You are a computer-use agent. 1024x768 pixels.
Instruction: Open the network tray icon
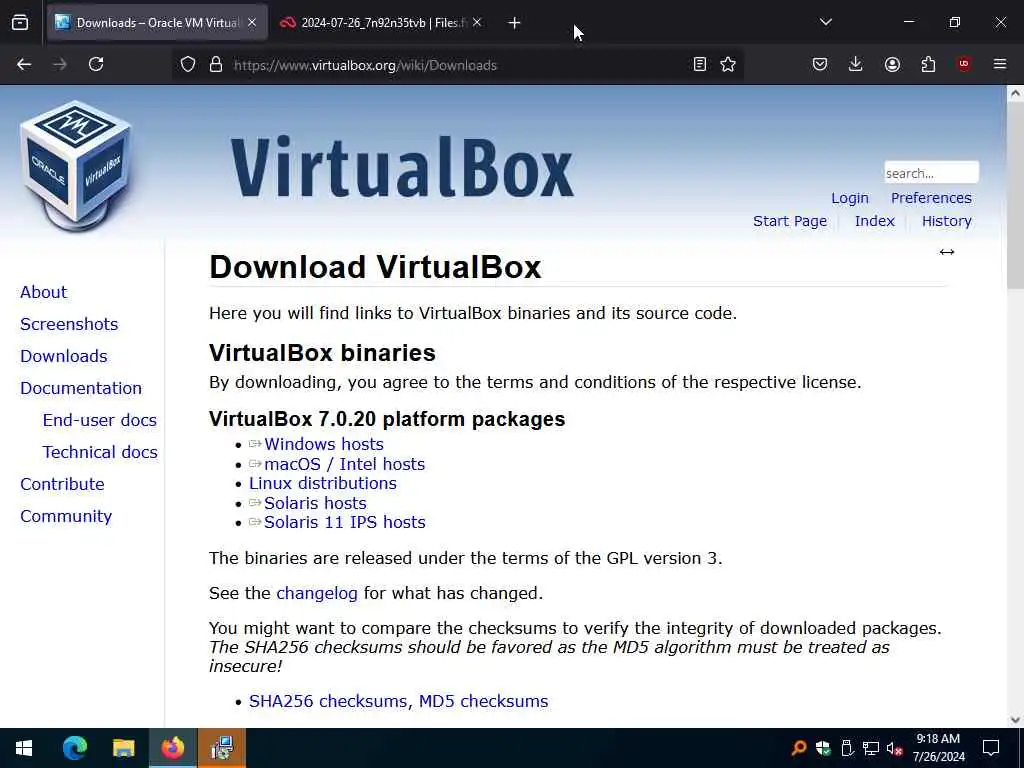[x=870, y=748]
